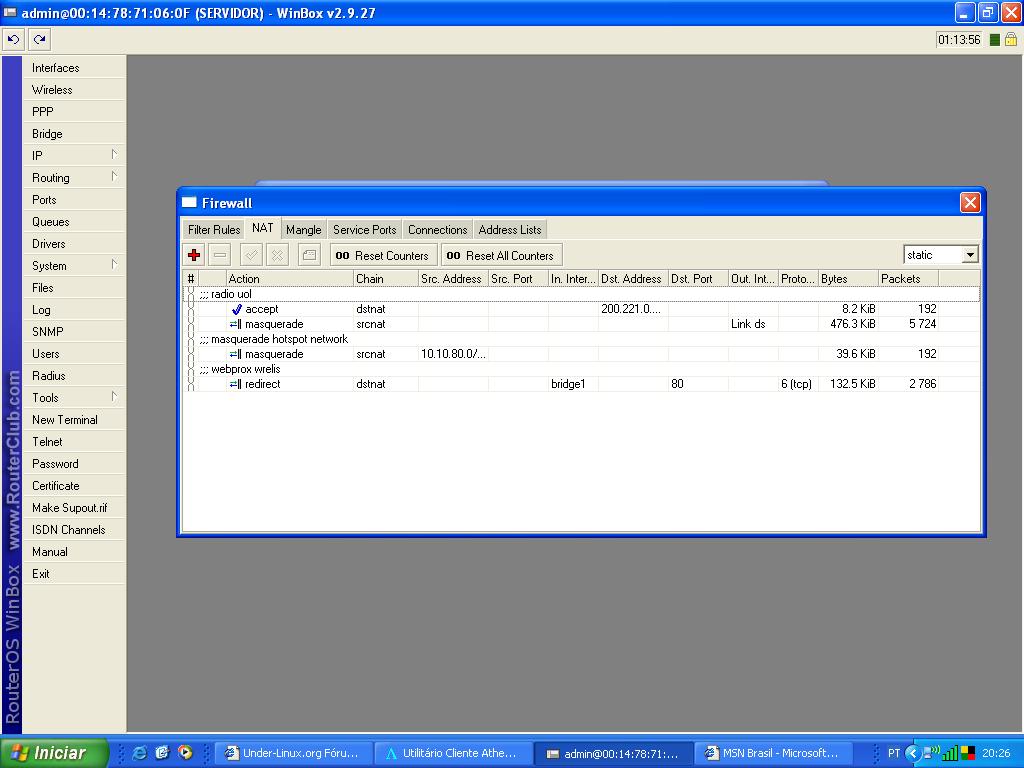Click the Link ds Out. Interface cell

[753, 325]
